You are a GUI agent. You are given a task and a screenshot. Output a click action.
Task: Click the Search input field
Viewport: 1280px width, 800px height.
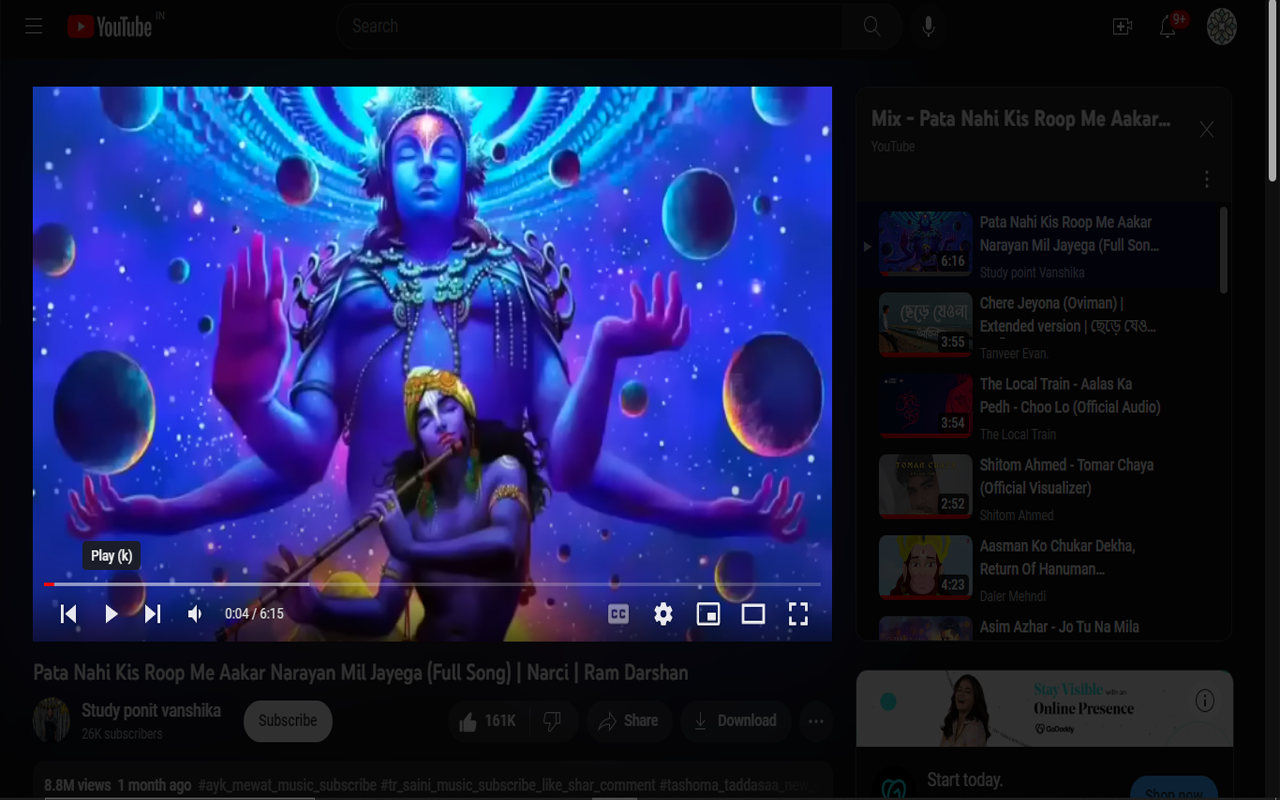[590, 26]
